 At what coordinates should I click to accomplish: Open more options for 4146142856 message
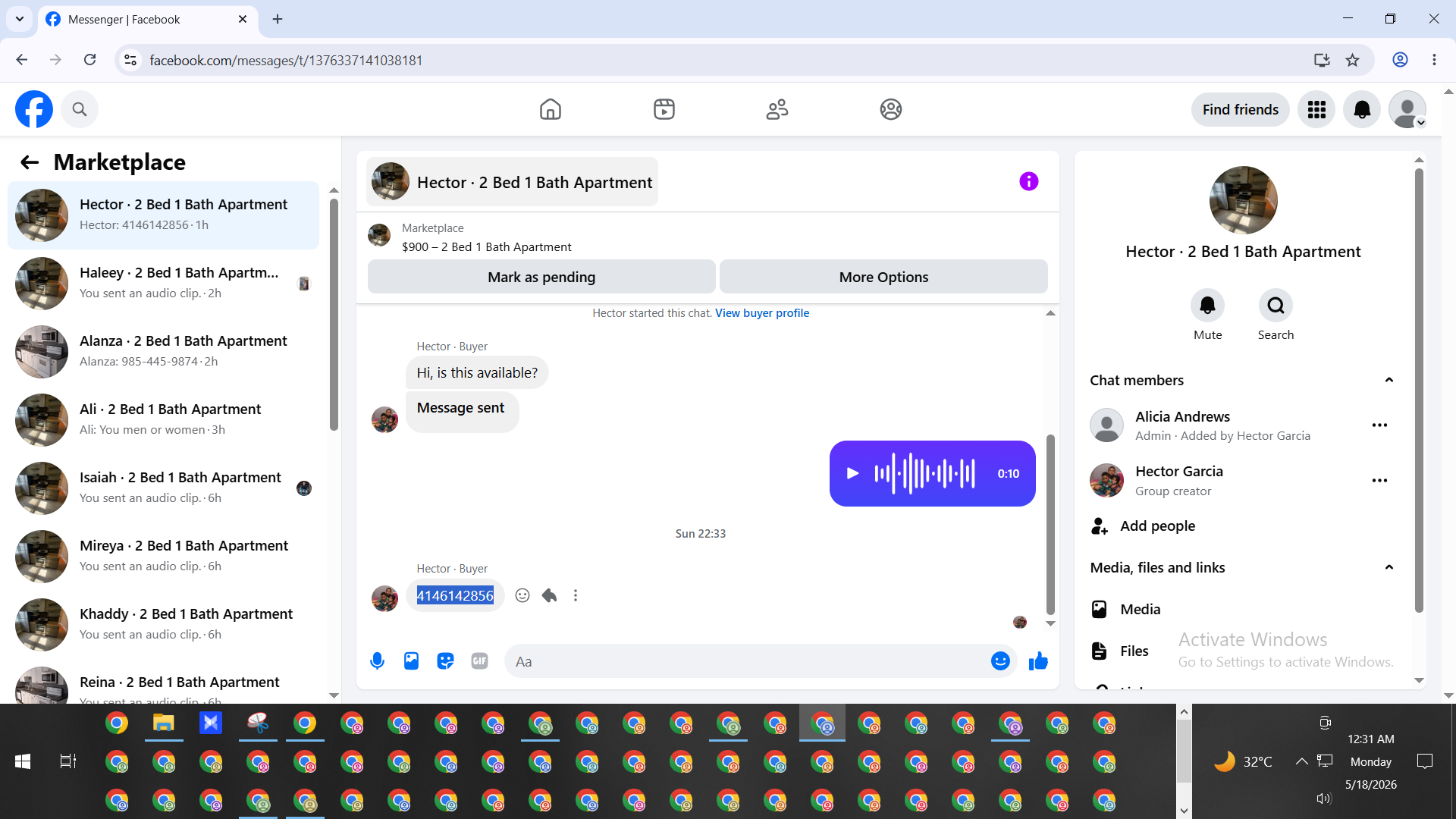tap(576, 595)
